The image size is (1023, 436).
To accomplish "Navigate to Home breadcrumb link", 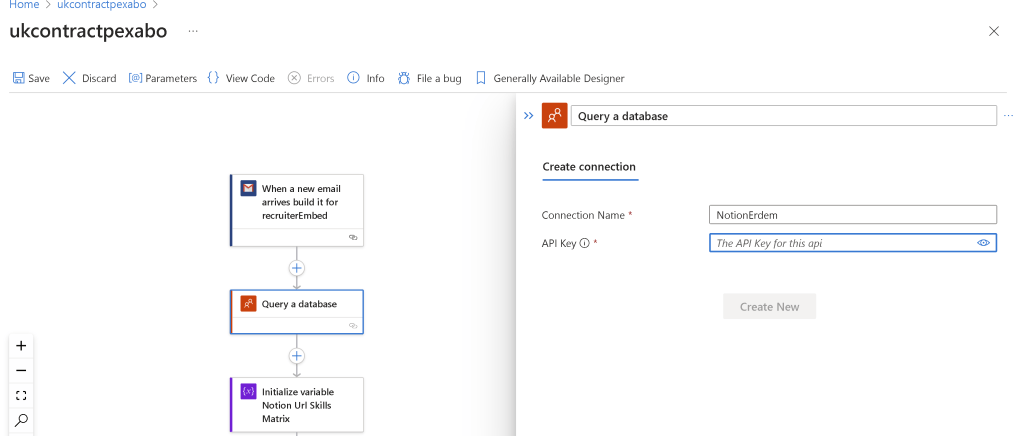I will click(23, 5).
